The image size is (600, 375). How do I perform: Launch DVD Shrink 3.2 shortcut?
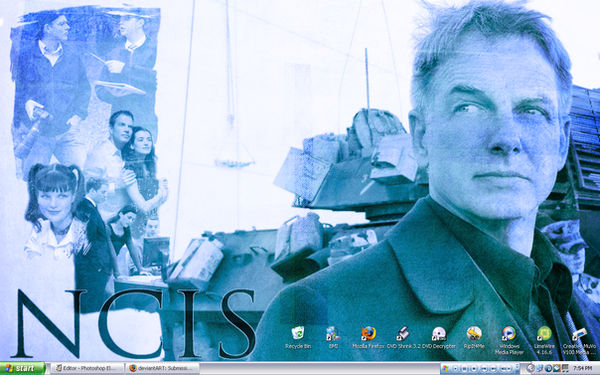(403, 337)
